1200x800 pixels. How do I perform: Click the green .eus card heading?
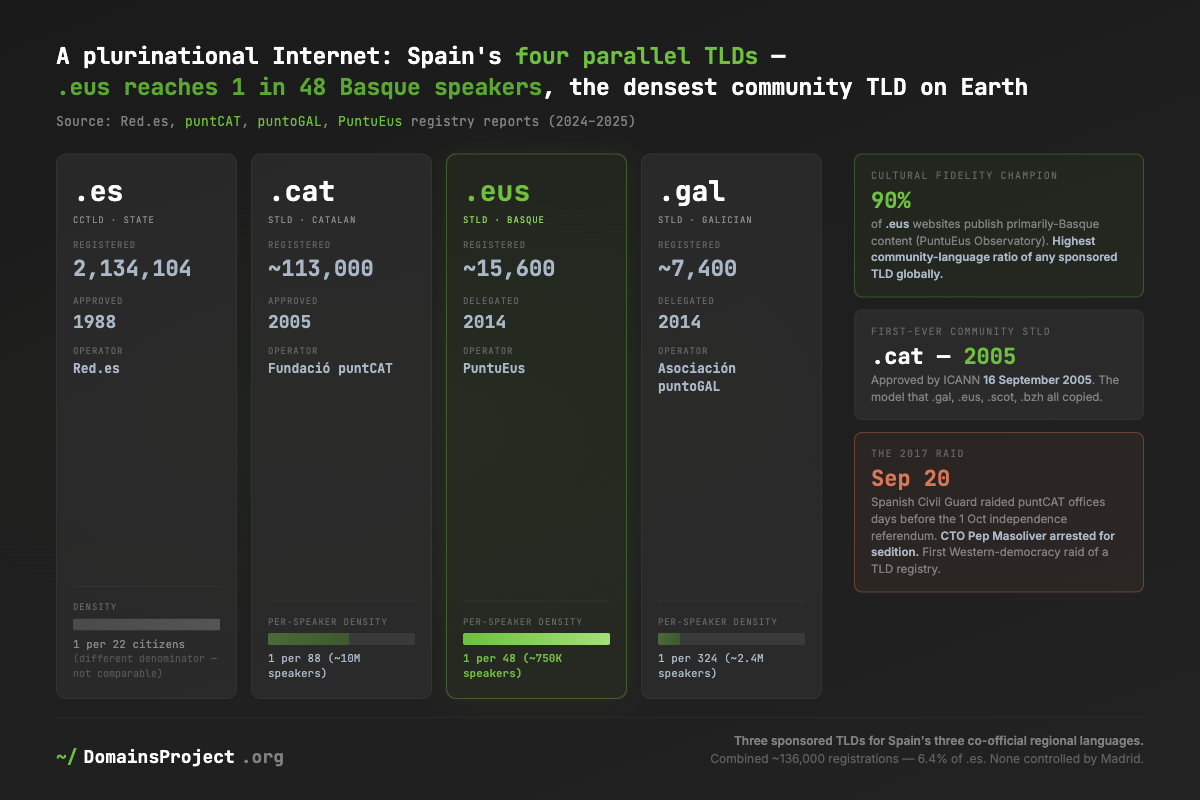point(496,191)
